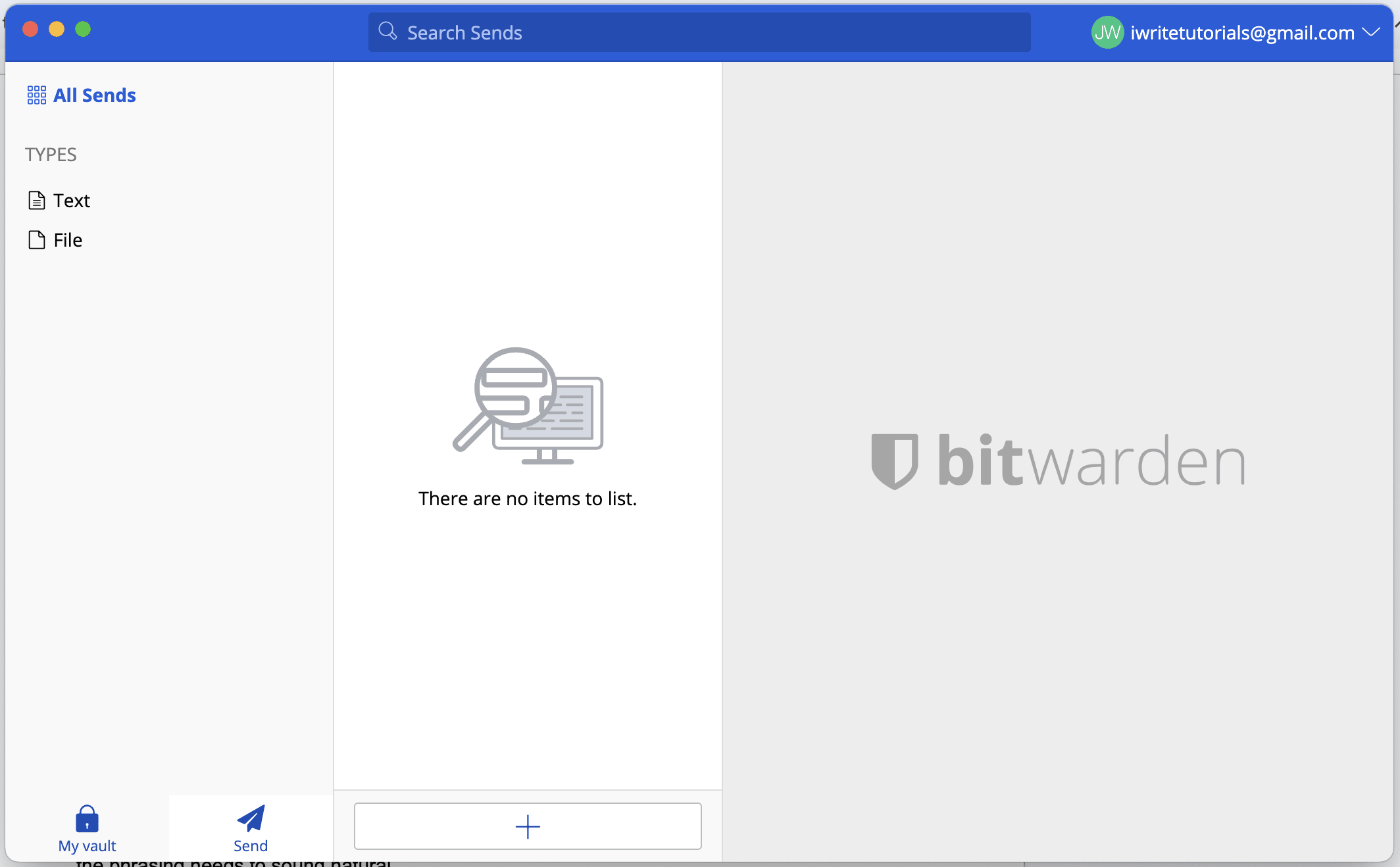This screenshot has width=1400, height=867.
Task: Select the File type icon
Action: 37,239
